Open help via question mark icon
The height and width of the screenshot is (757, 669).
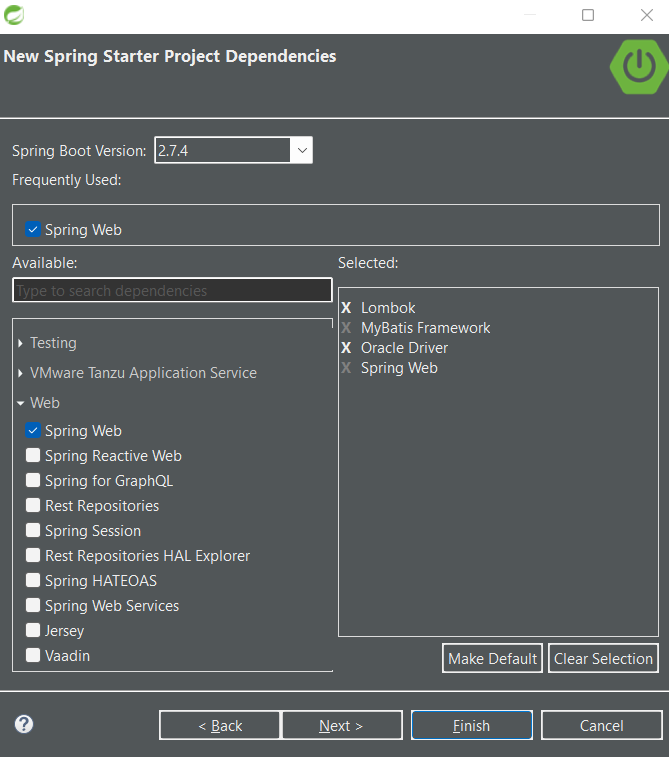tap(24, 724)
